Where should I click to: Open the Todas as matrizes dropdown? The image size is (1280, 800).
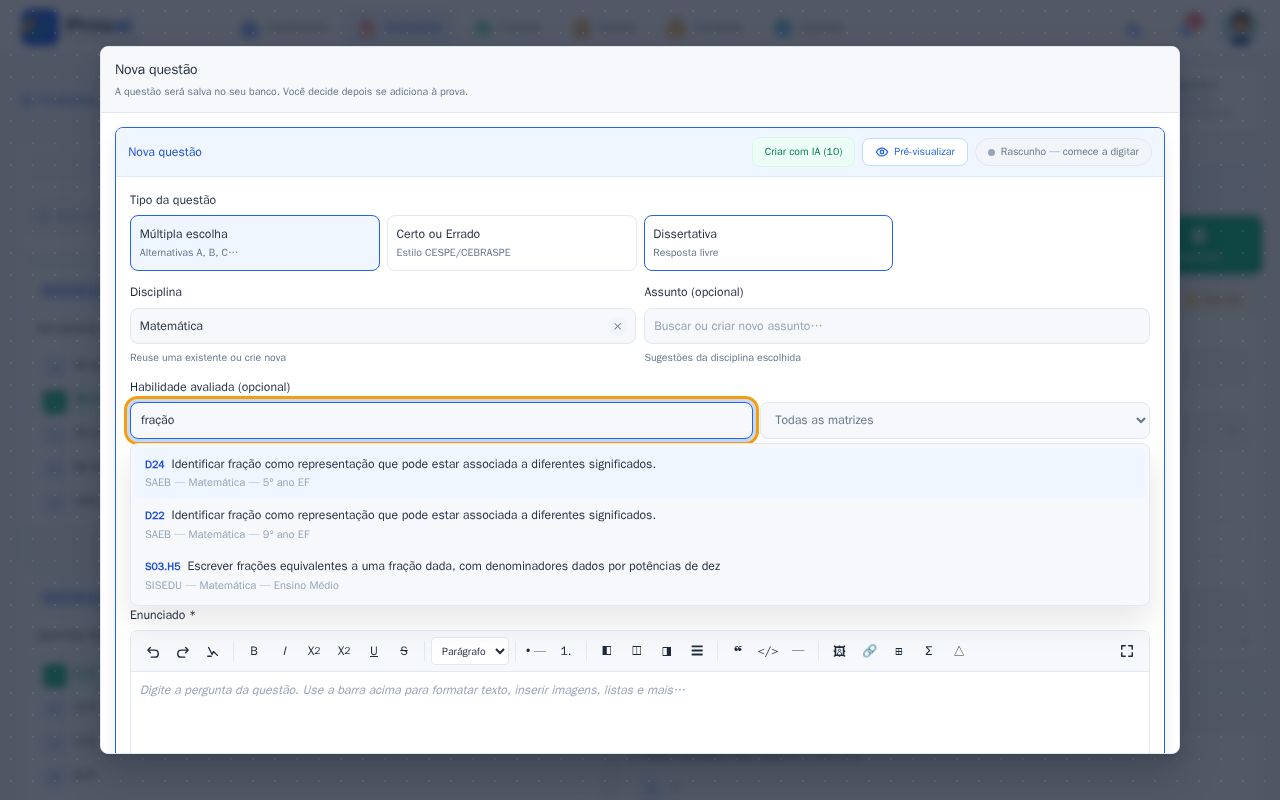click(x=955, y=420)
